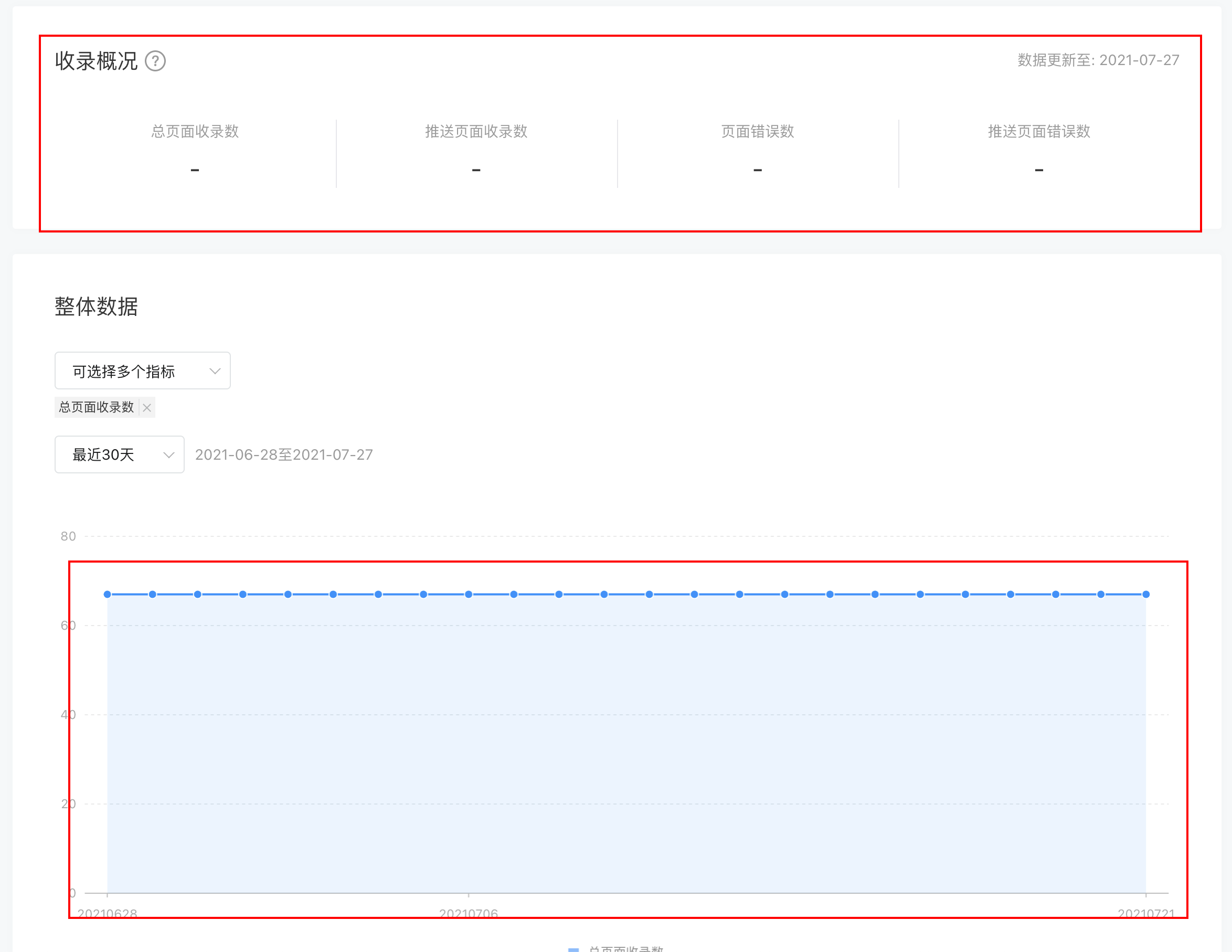Click the data point above the 20210706 label
The width and height of the screenshot is (1232, 952).
[468, 594]
